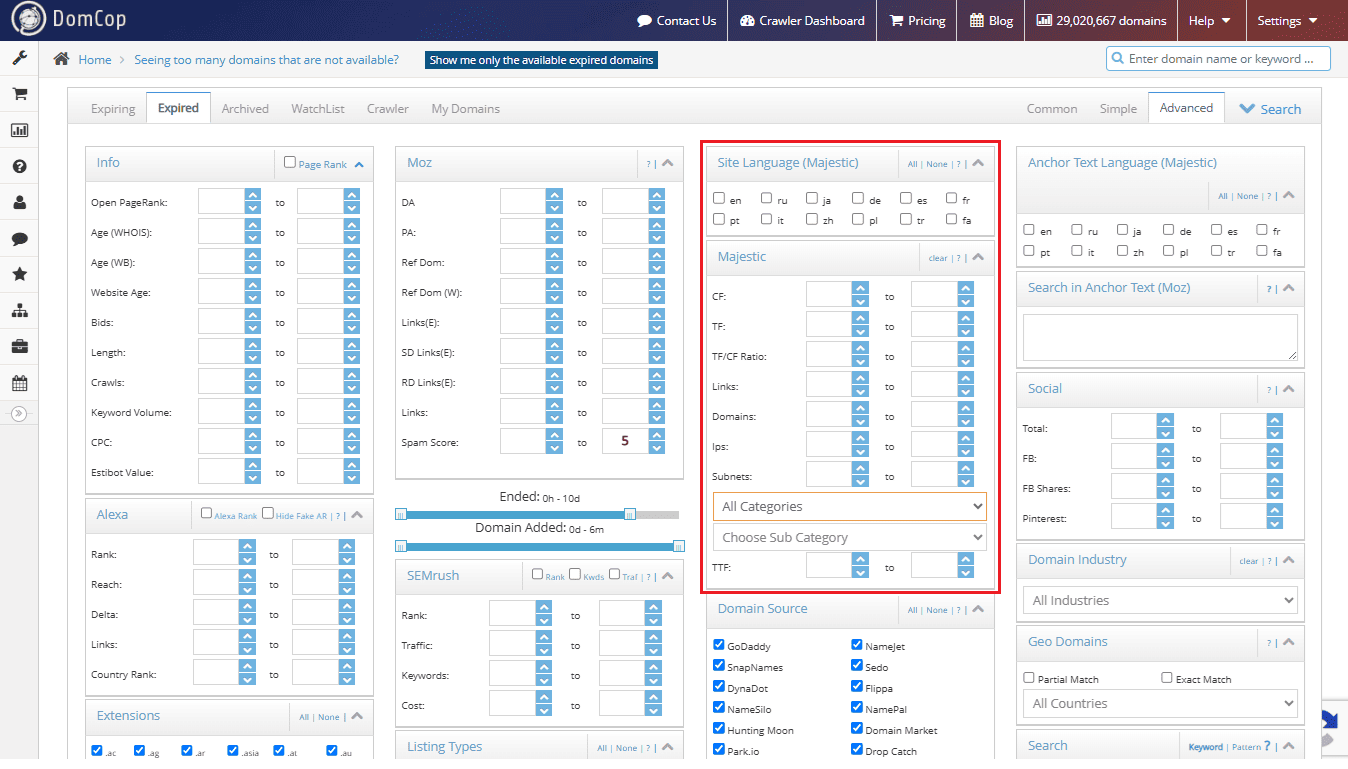The image size is (1348, 769).
Task: Click the Ended slider right handle
Action: 630,515
